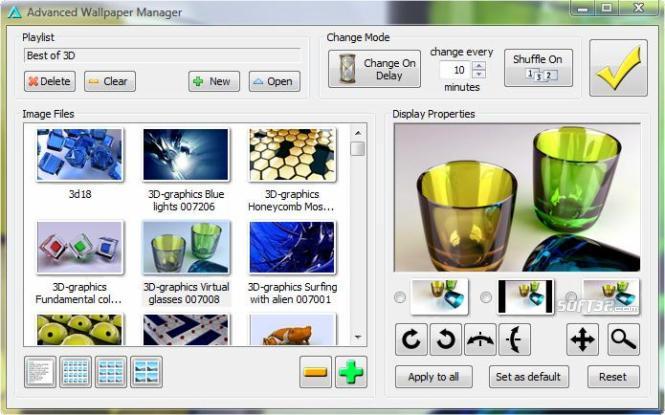Select the blue maze pattern thumbnail
This screenshot has width=665, height=415.
tap(186, 329)
